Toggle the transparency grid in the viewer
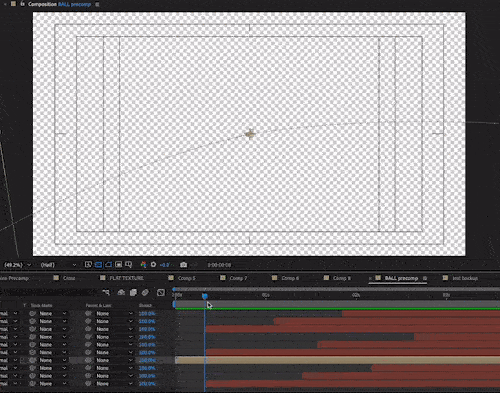The image size is (500, 393). tap(98, 265)
